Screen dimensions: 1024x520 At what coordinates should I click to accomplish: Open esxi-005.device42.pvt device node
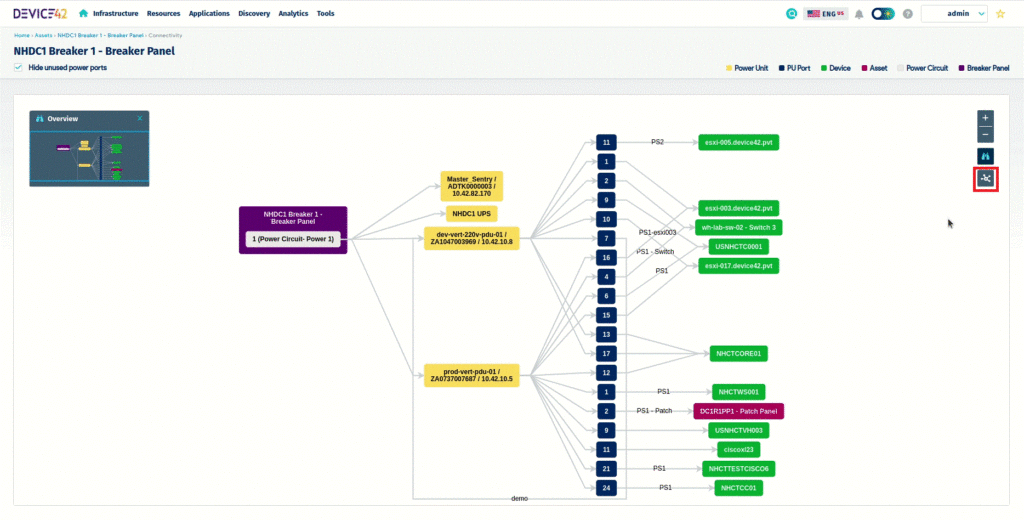click(x=739, y=142)
